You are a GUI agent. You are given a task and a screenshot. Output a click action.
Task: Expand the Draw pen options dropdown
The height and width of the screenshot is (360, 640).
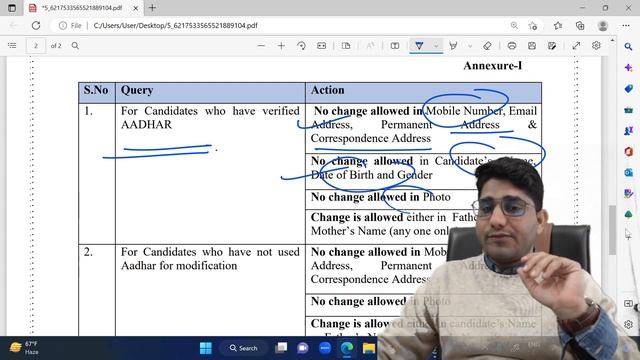coord(436,46)
